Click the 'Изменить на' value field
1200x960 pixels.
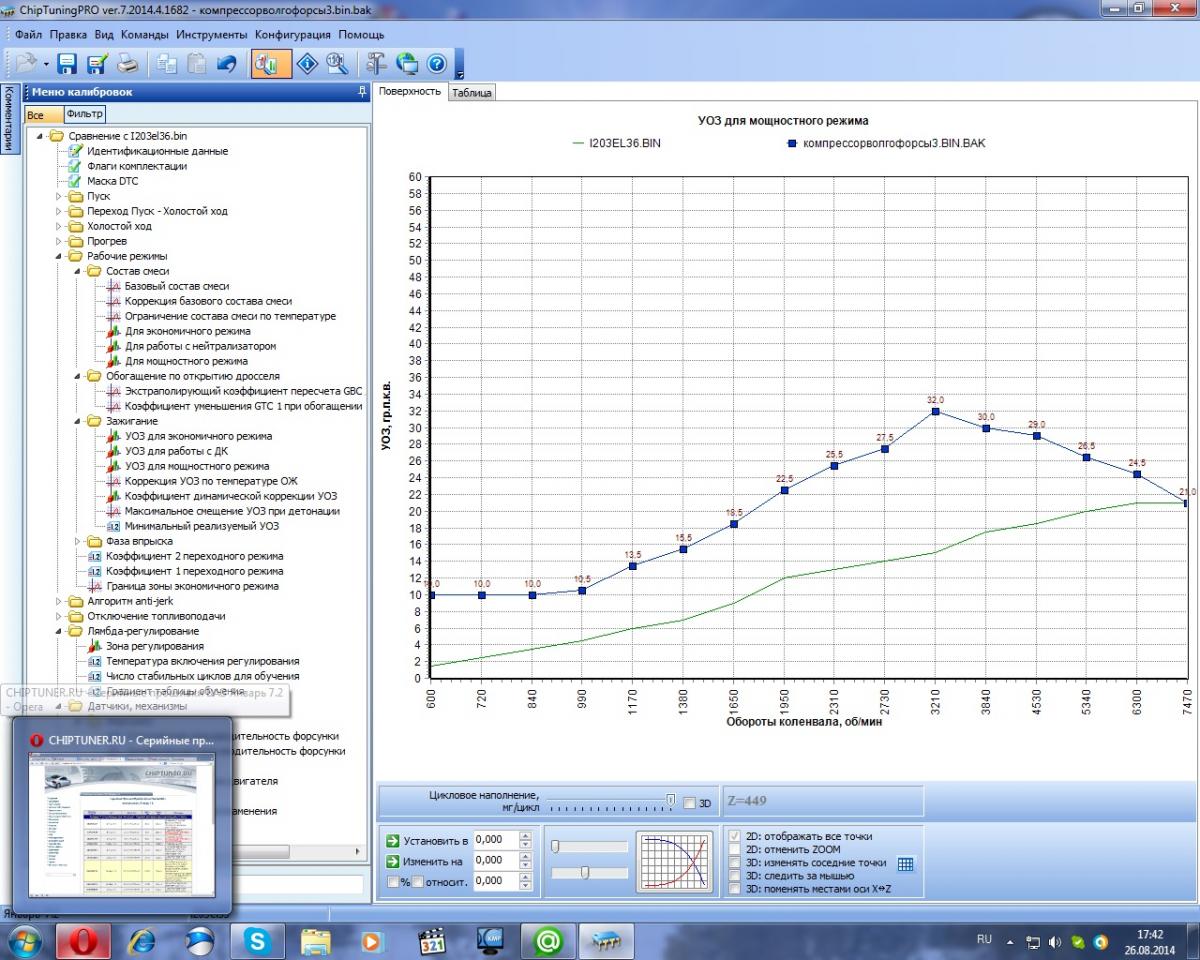[496, 861]
